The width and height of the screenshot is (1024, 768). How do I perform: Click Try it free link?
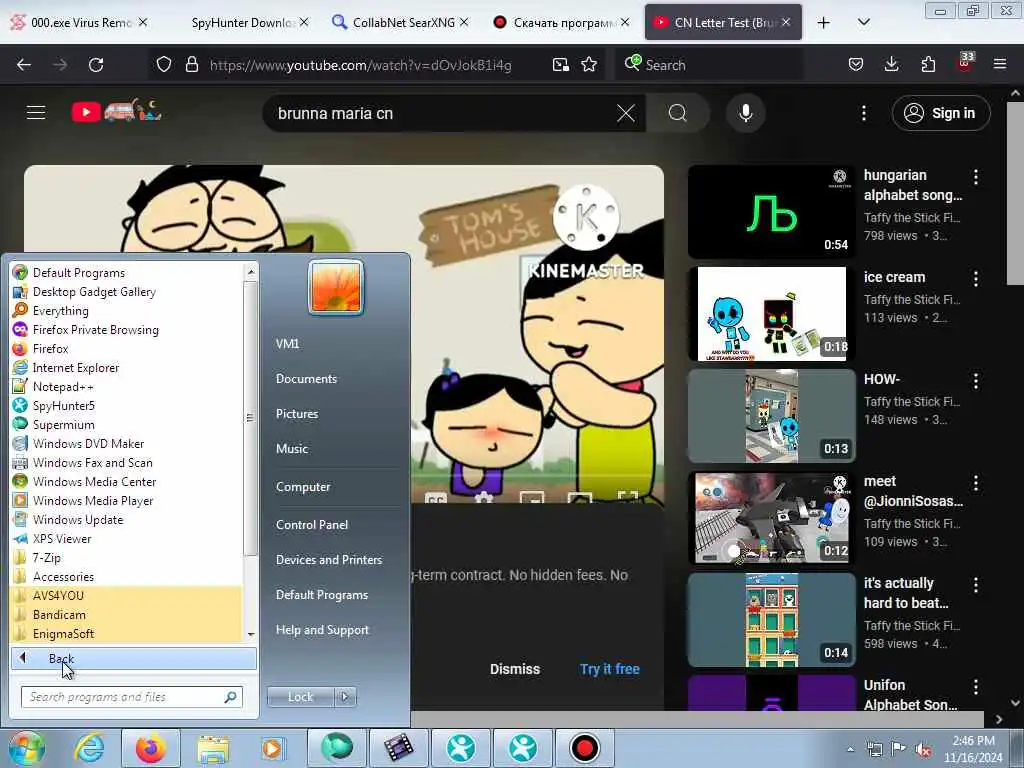click(x=610, y=669)
